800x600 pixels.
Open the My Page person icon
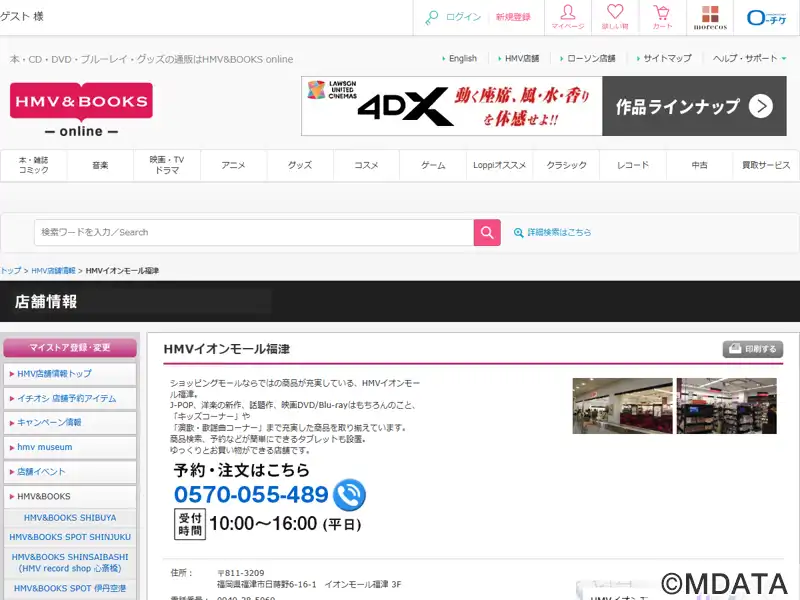click(x=567, y=17)
